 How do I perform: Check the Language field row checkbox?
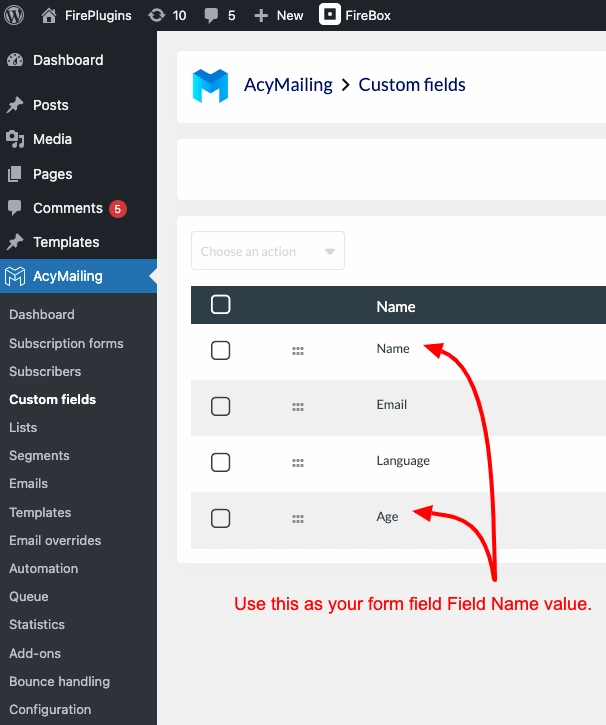point(220,462)
